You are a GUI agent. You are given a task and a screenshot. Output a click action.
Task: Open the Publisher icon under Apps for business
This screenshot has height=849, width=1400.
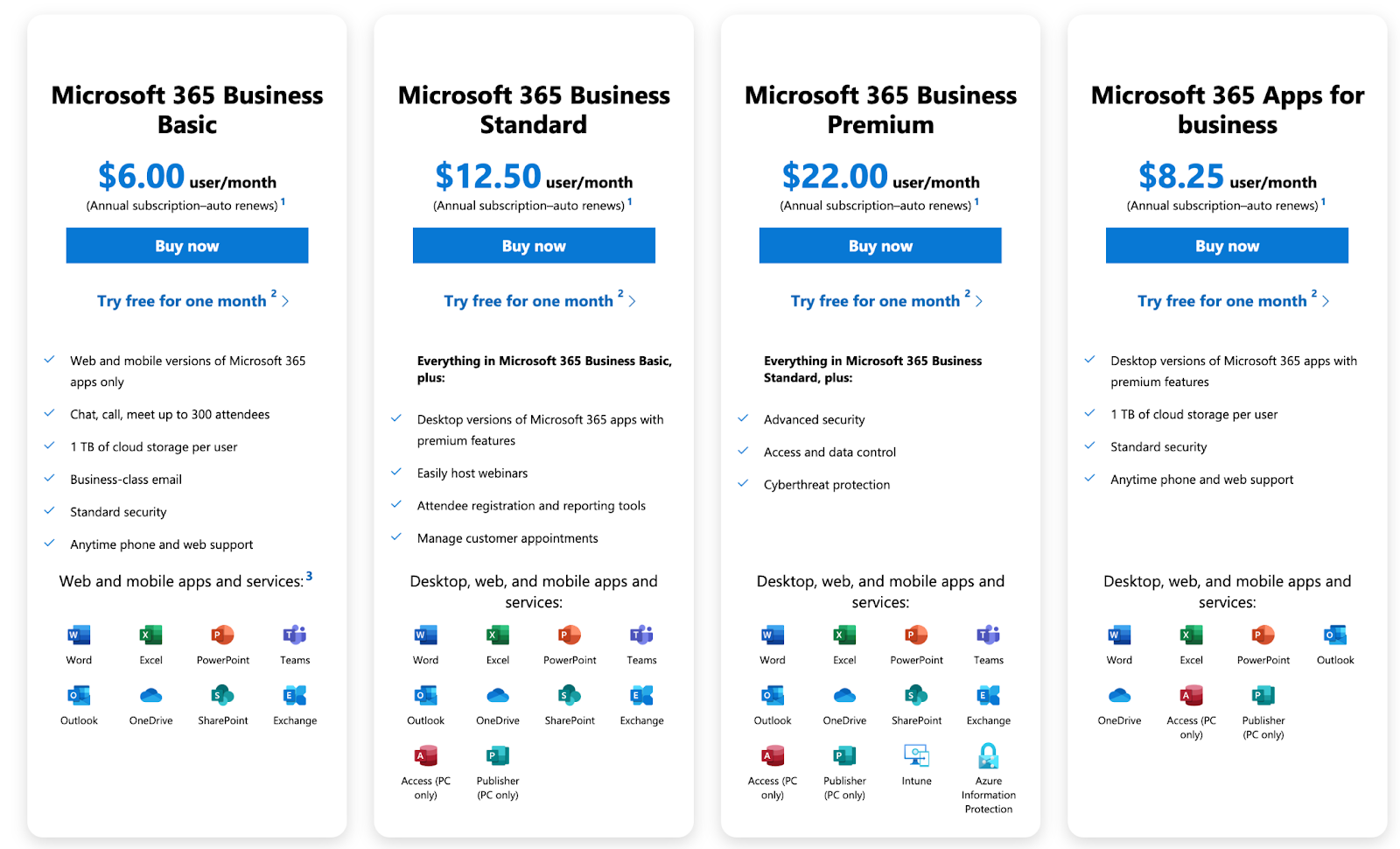(x=1262, y=697)
